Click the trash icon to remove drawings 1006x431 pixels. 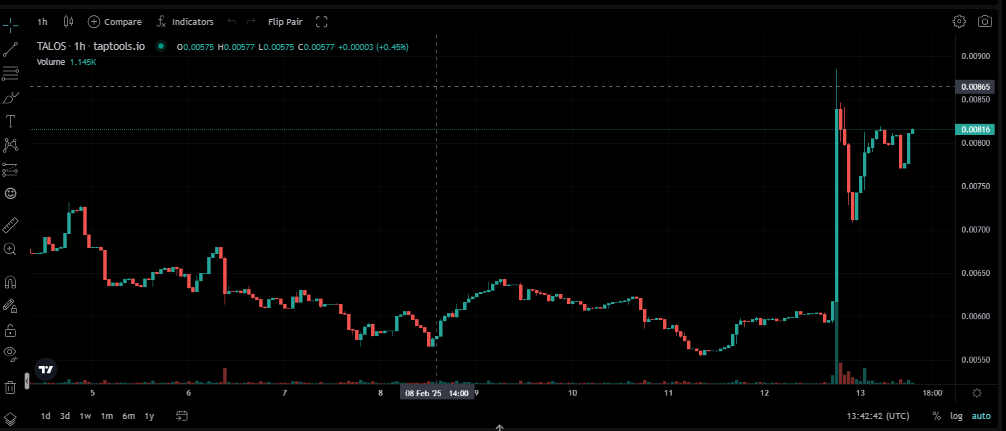[10, 387]
